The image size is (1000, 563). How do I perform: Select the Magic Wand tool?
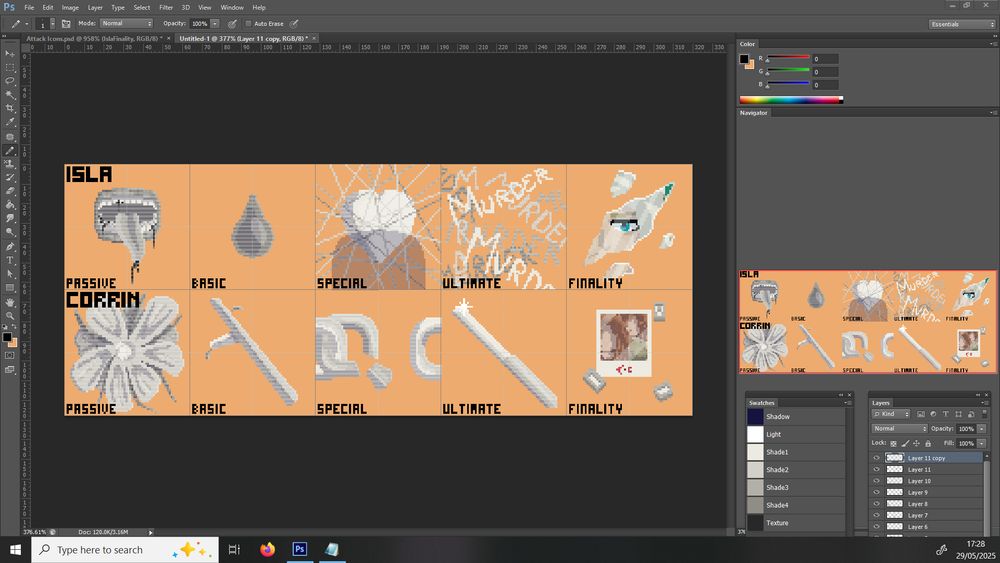pyautogui.click(x=10, y=95)
